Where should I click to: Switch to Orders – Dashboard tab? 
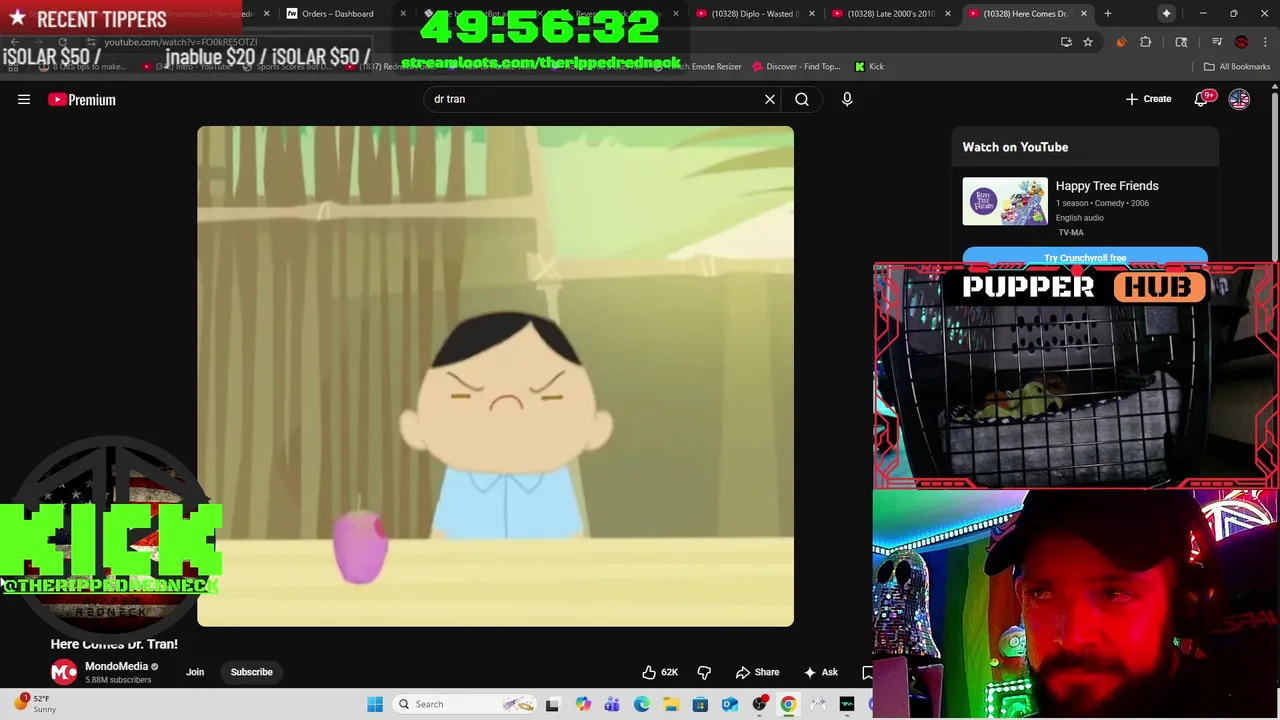[337, 14]
